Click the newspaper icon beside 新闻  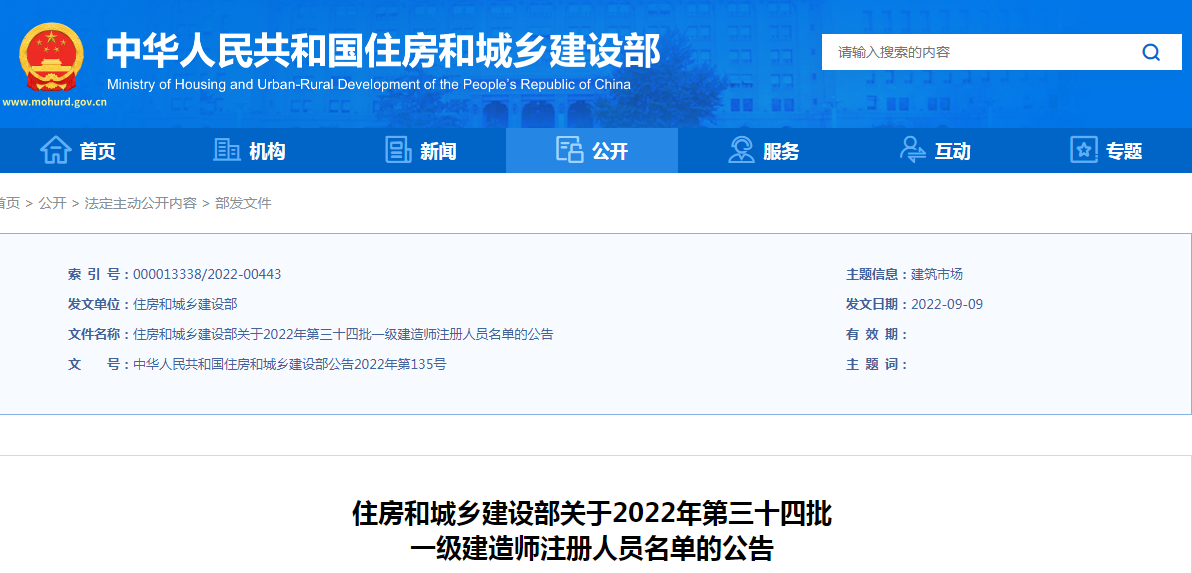pyautogui.click(x=398, y=150)
